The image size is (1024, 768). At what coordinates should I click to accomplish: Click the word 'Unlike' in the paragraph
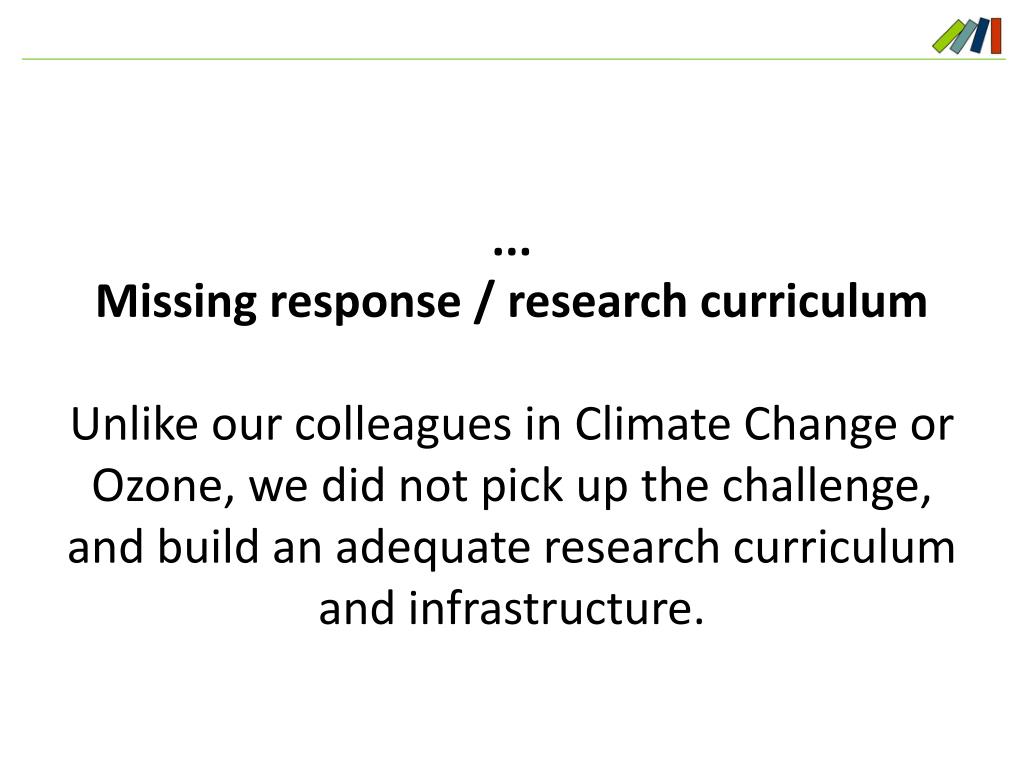tap(126, 426)
